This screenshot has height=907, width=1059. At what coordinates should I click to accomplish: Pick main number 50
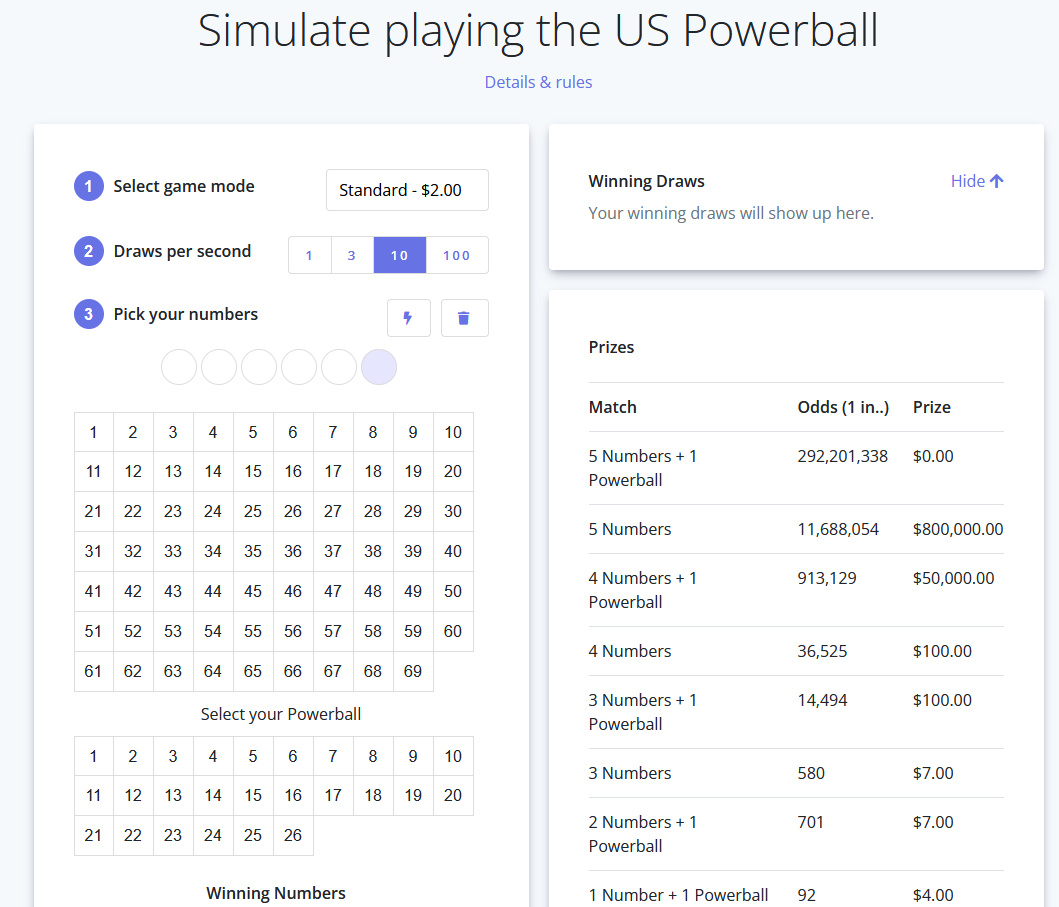coord(453,591)
